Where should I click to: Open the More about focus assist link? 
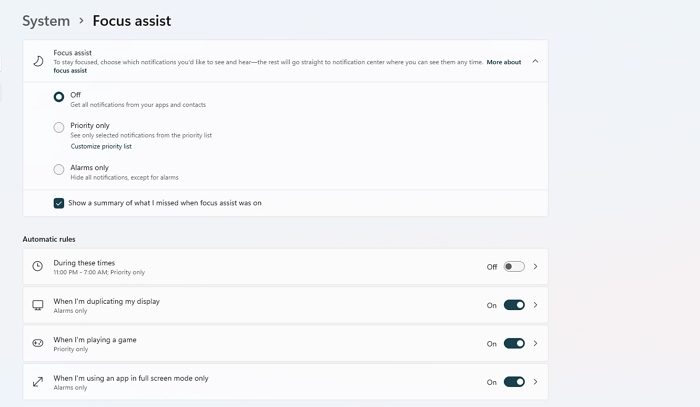point(503,62)
